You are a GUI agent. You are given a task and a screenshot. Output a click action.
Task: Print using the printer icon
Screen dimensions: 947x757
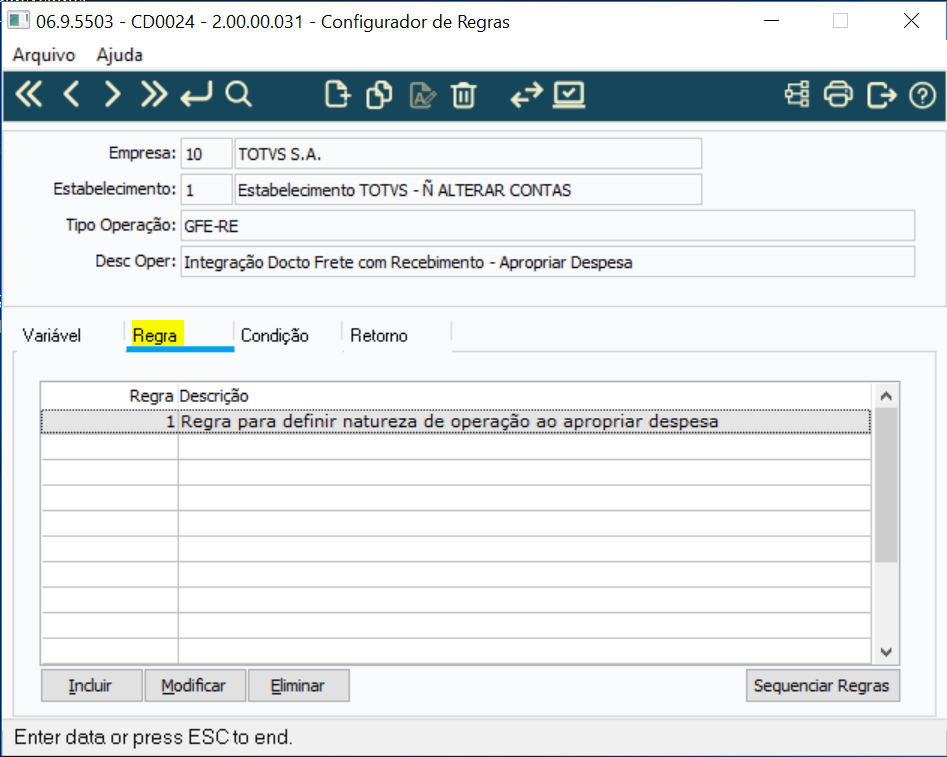(x=838, y=95)
